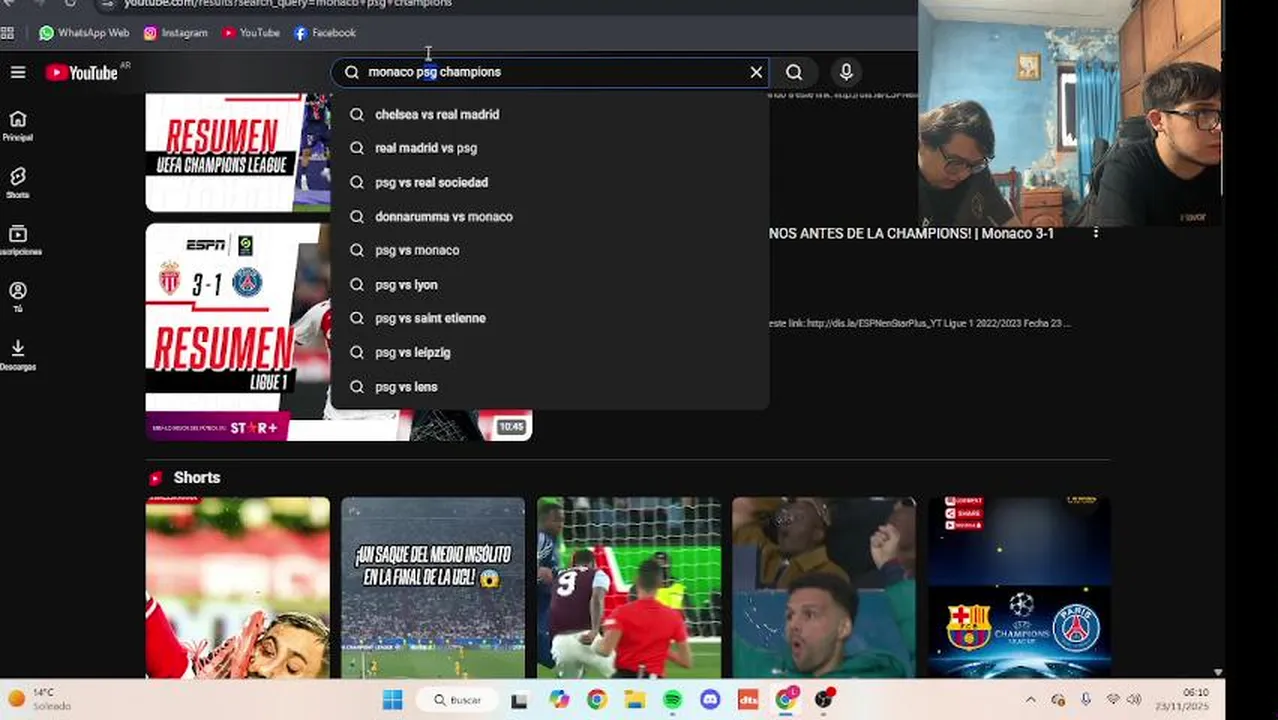Screen dimensions: 1278x720
Task: Run search with the magnifier button
Action: click(x=794, y=72)
